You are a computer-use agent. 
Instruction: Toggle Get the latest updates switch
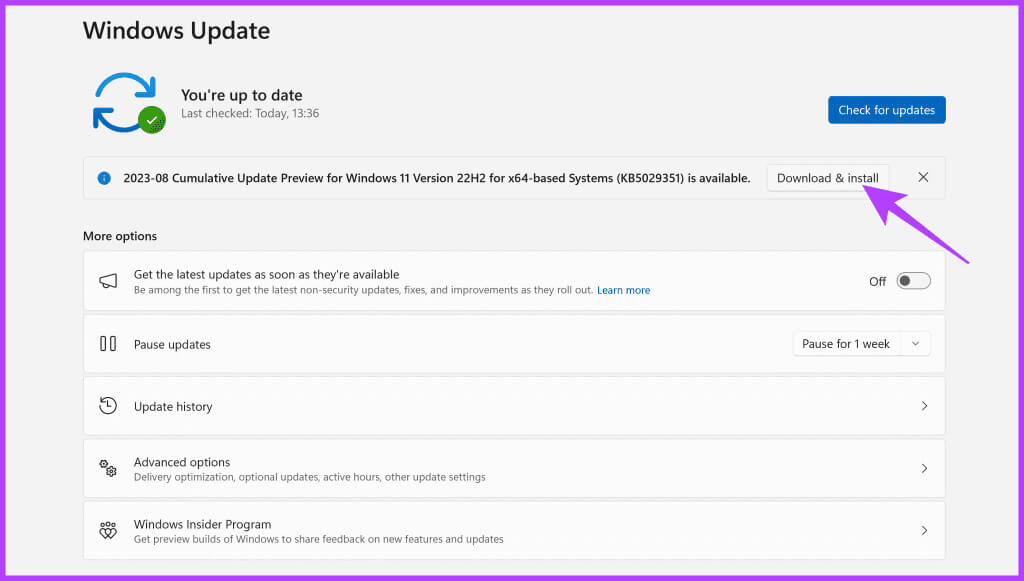[x=913, y=281]
